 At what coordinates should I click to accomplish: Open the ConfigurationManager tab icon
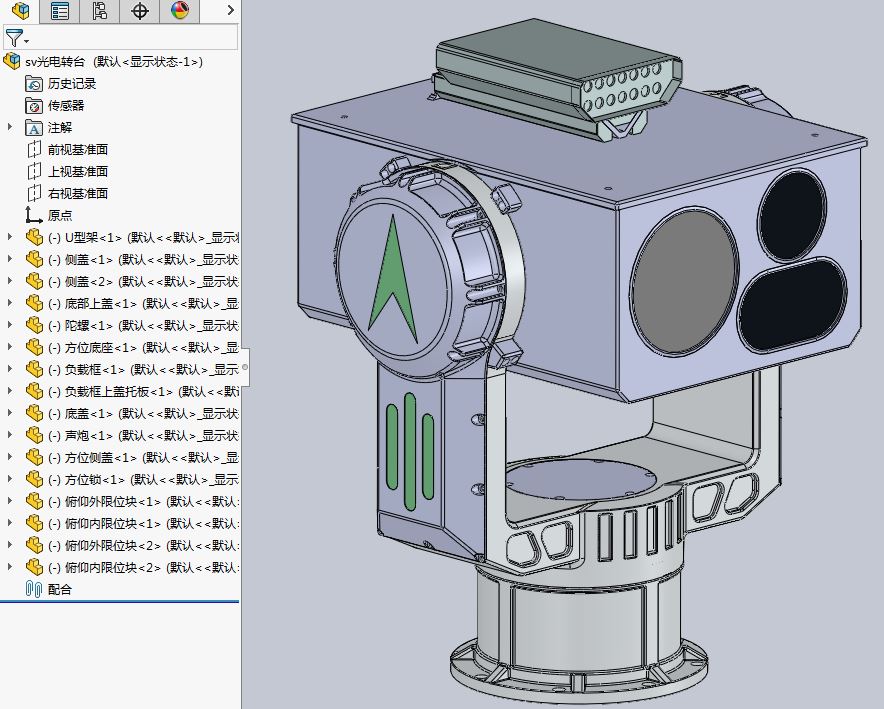pos(100,11)
